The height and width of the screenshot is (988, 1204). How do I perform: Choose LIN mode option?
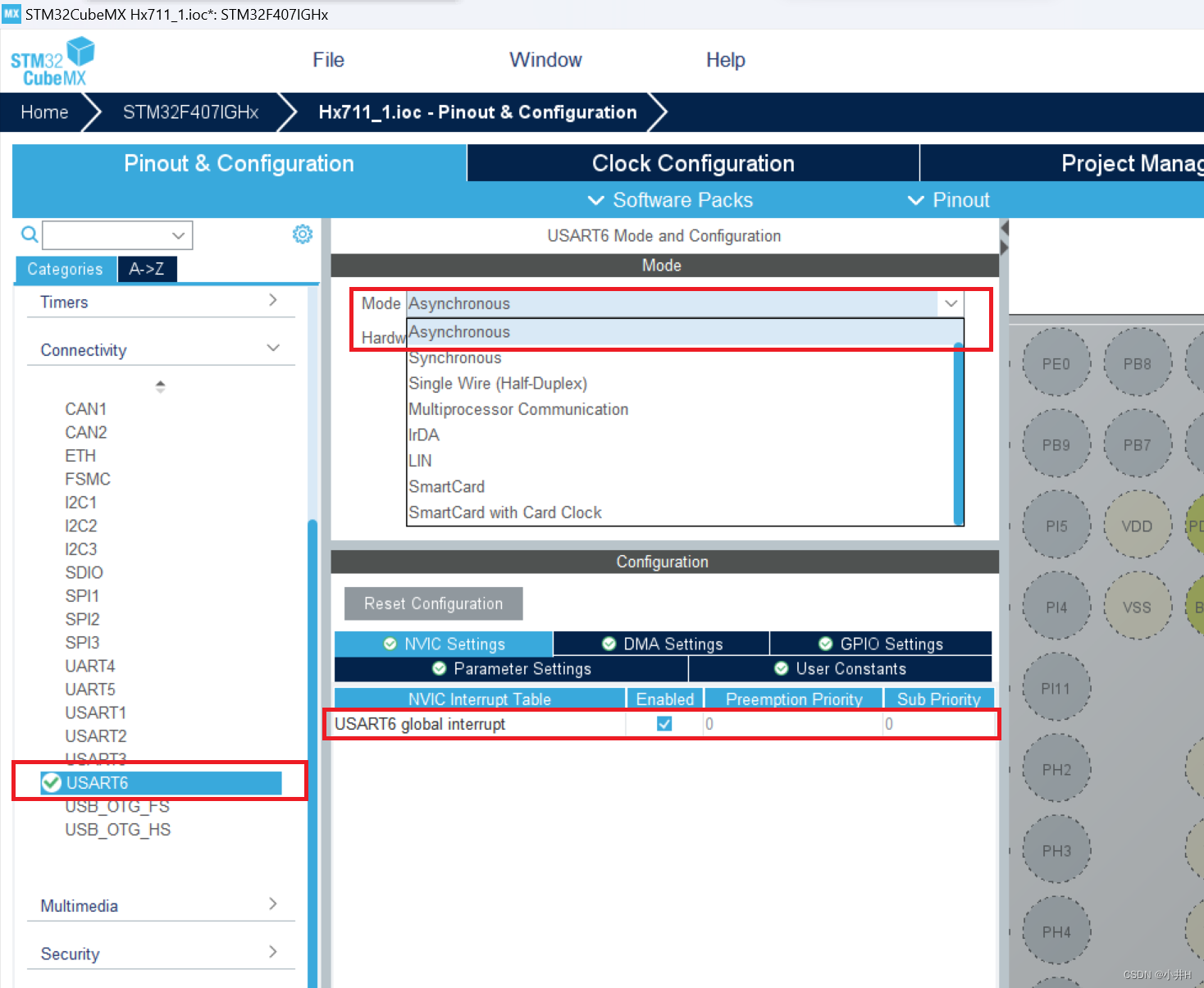tap(681, 461)
